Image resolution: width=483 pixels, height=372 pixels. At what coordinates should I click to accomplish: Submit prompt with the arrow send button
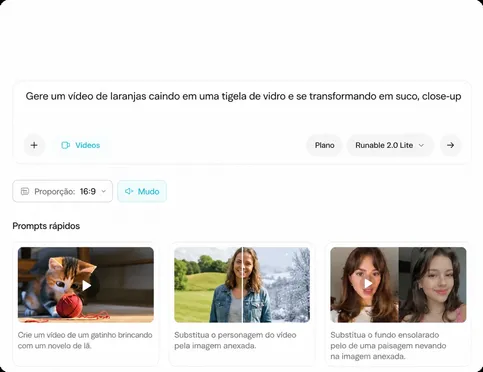(450, 145)
